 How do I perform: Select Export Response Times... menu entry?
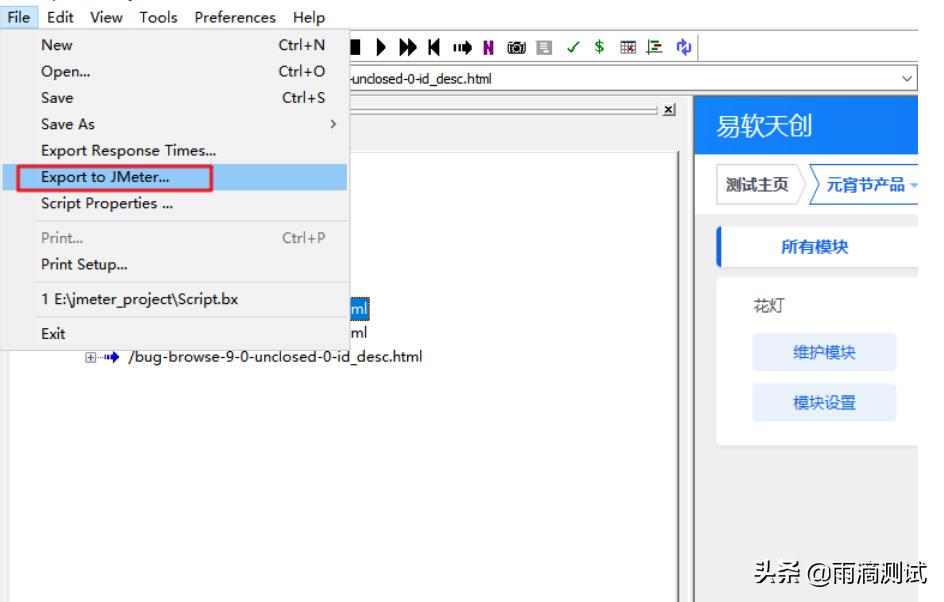pyautogui.click(x=175, y=150)
